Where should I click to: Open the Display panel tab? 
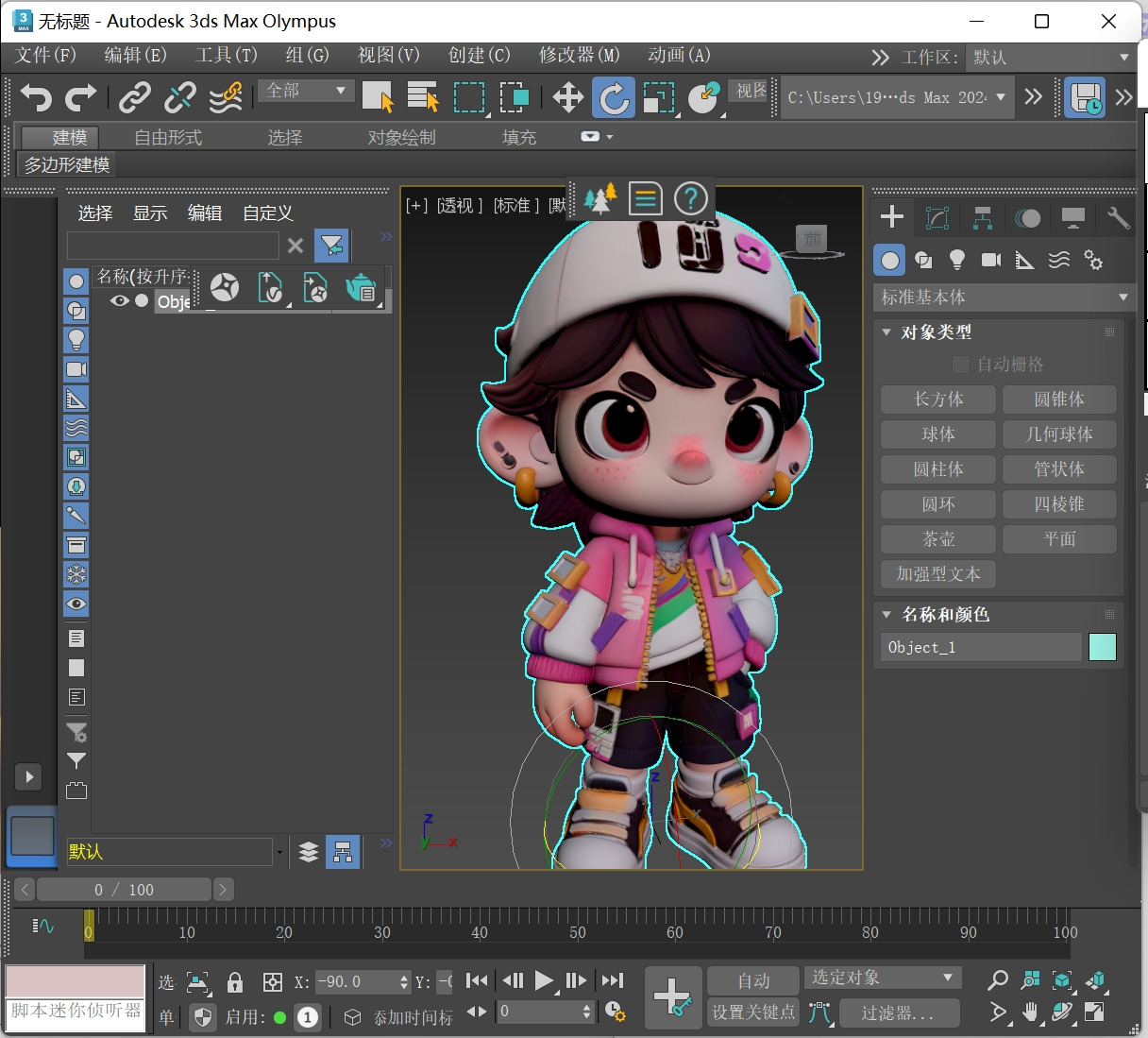1072,218
